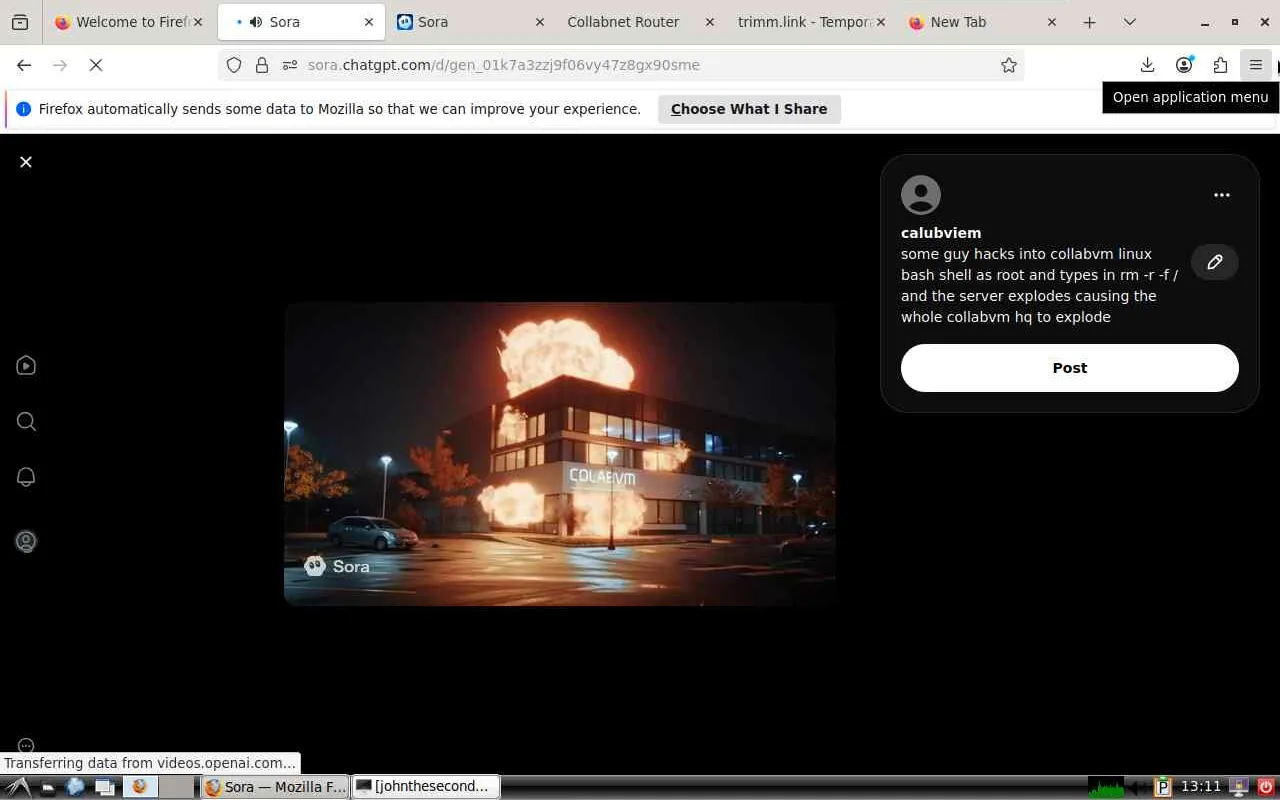Screen dimensions: 1280x800
Task: Edit the prompt with the pencil icon
Action: point(1215,262)
